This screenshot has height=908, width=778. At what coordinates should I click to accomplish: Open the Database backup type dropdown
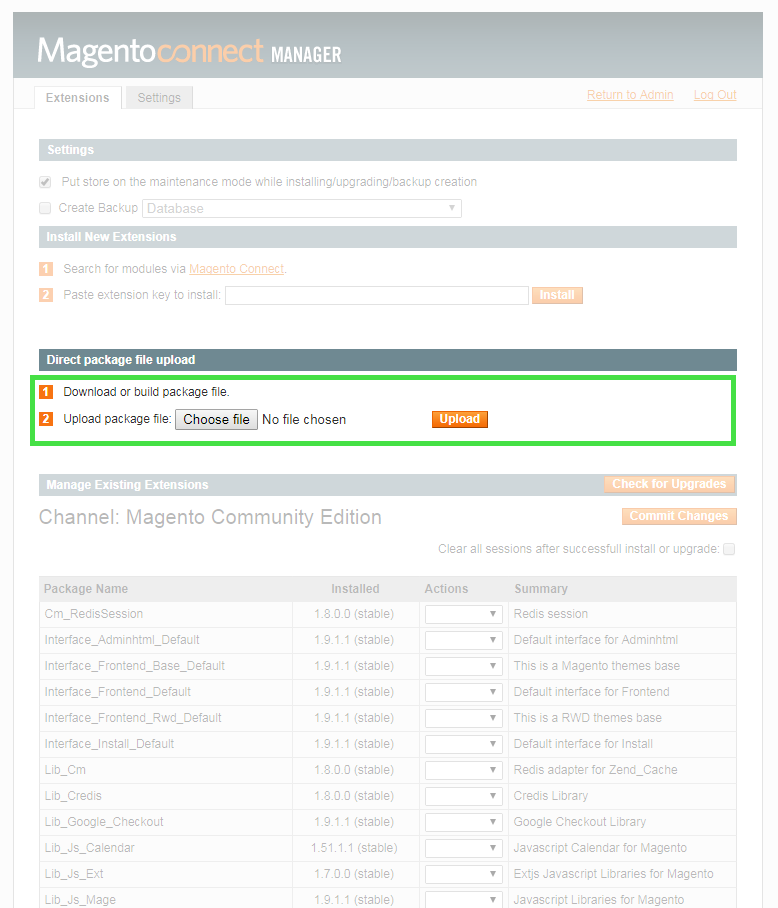pyautogui.click(x=301, y=208)
